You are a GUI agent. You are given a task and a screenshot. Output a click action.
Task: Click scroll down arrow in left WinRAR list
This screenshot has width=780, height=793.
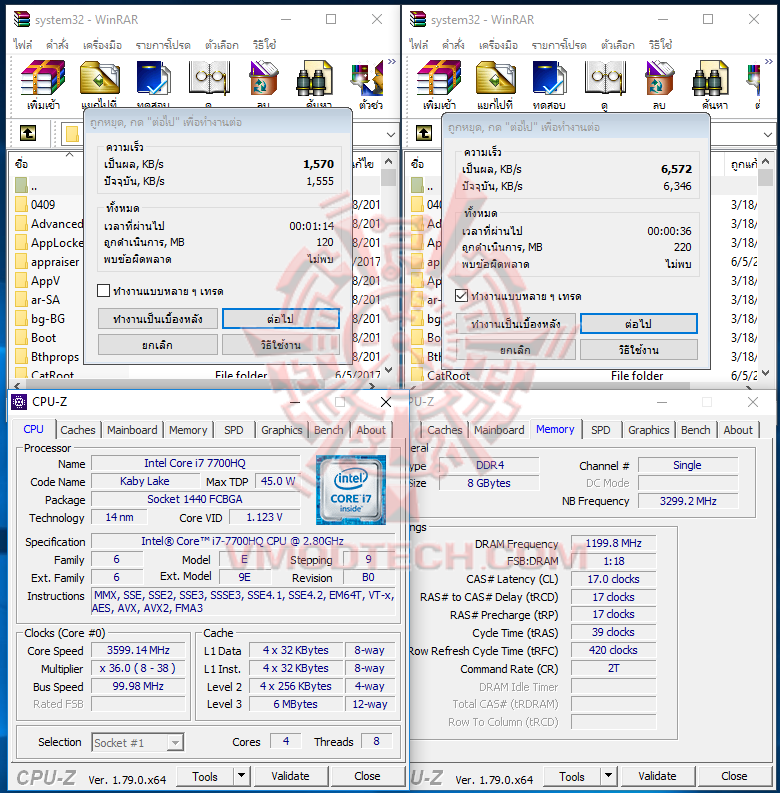tap(388, 370)
